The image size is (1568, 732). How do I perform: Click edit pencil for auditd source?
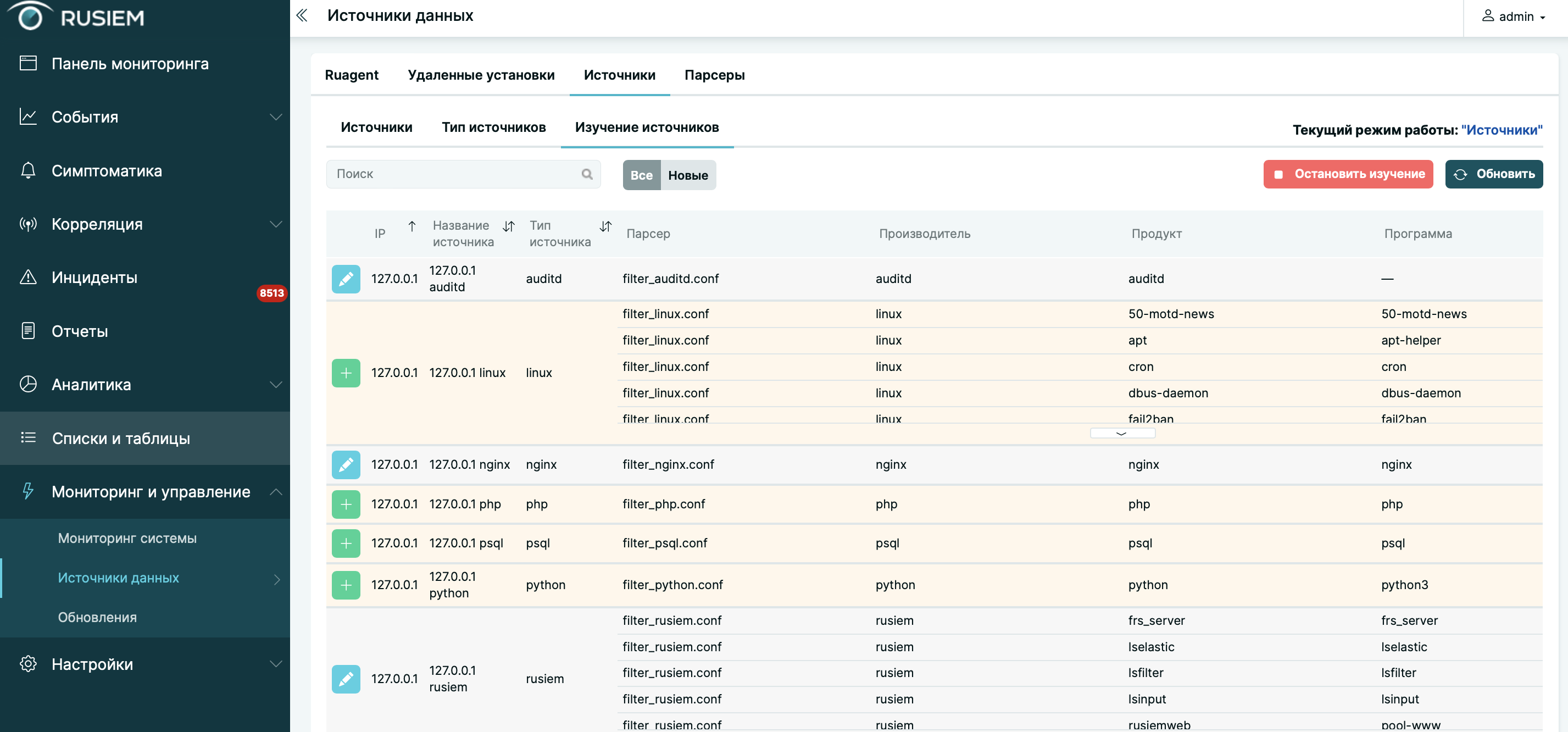click(x=346, y=279)
